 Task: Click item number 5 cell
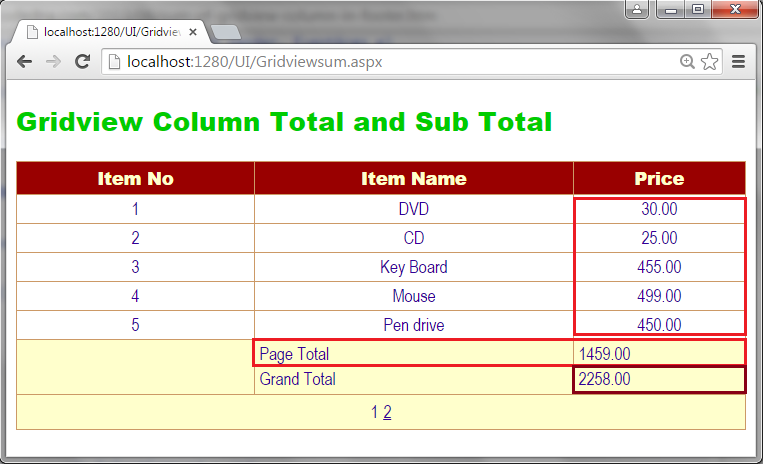tap(135, 325)
